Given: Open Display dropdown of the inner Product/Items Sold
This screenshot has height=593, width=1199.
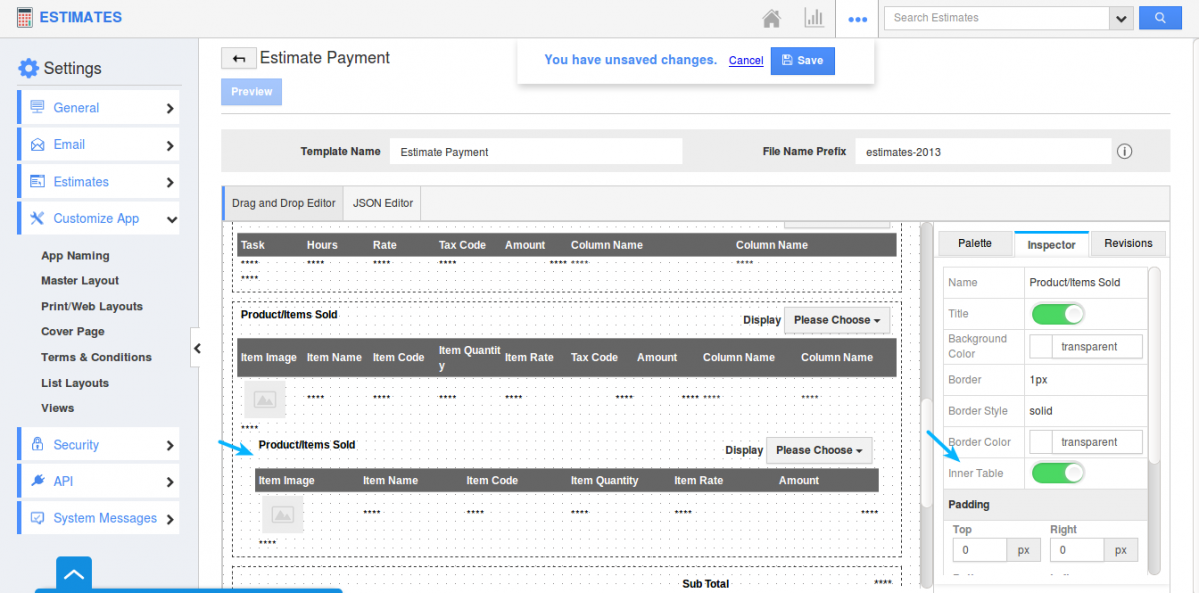Looking at the screenshot, I should click(x=819, y=450).
